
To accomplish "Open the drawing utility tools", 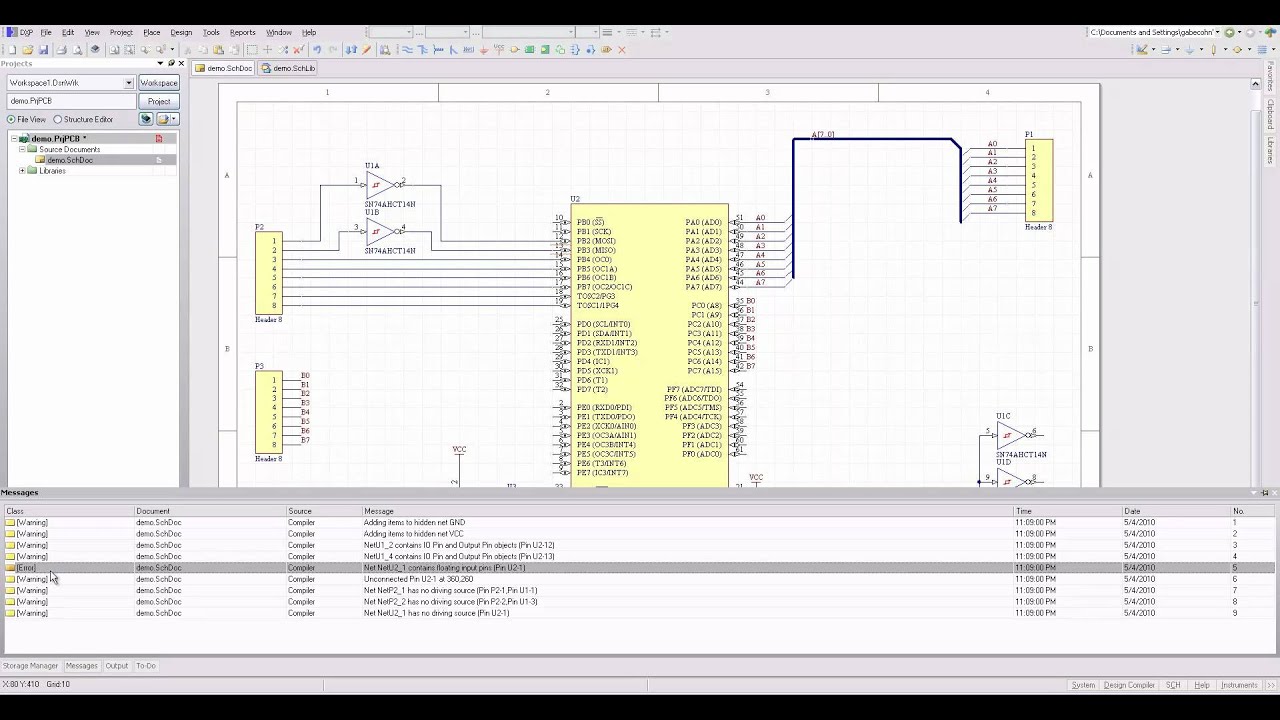I will [x=1141, y=49].
